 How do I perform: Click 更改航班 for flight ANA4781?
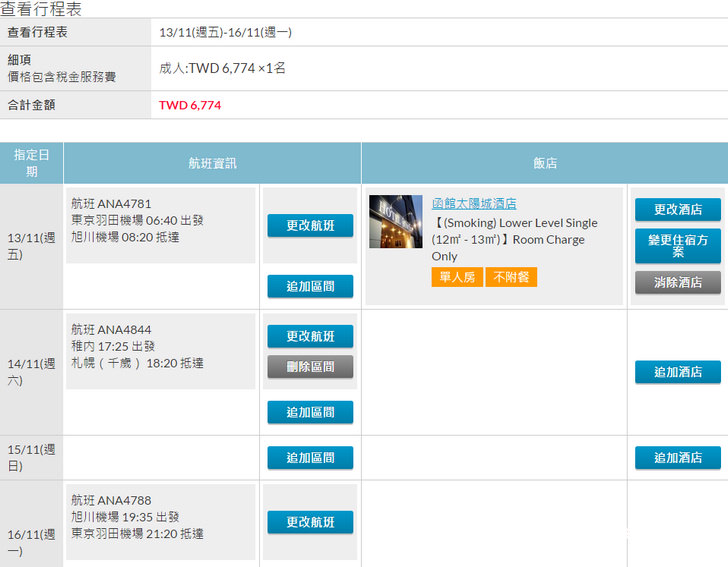tap(310, 226)
